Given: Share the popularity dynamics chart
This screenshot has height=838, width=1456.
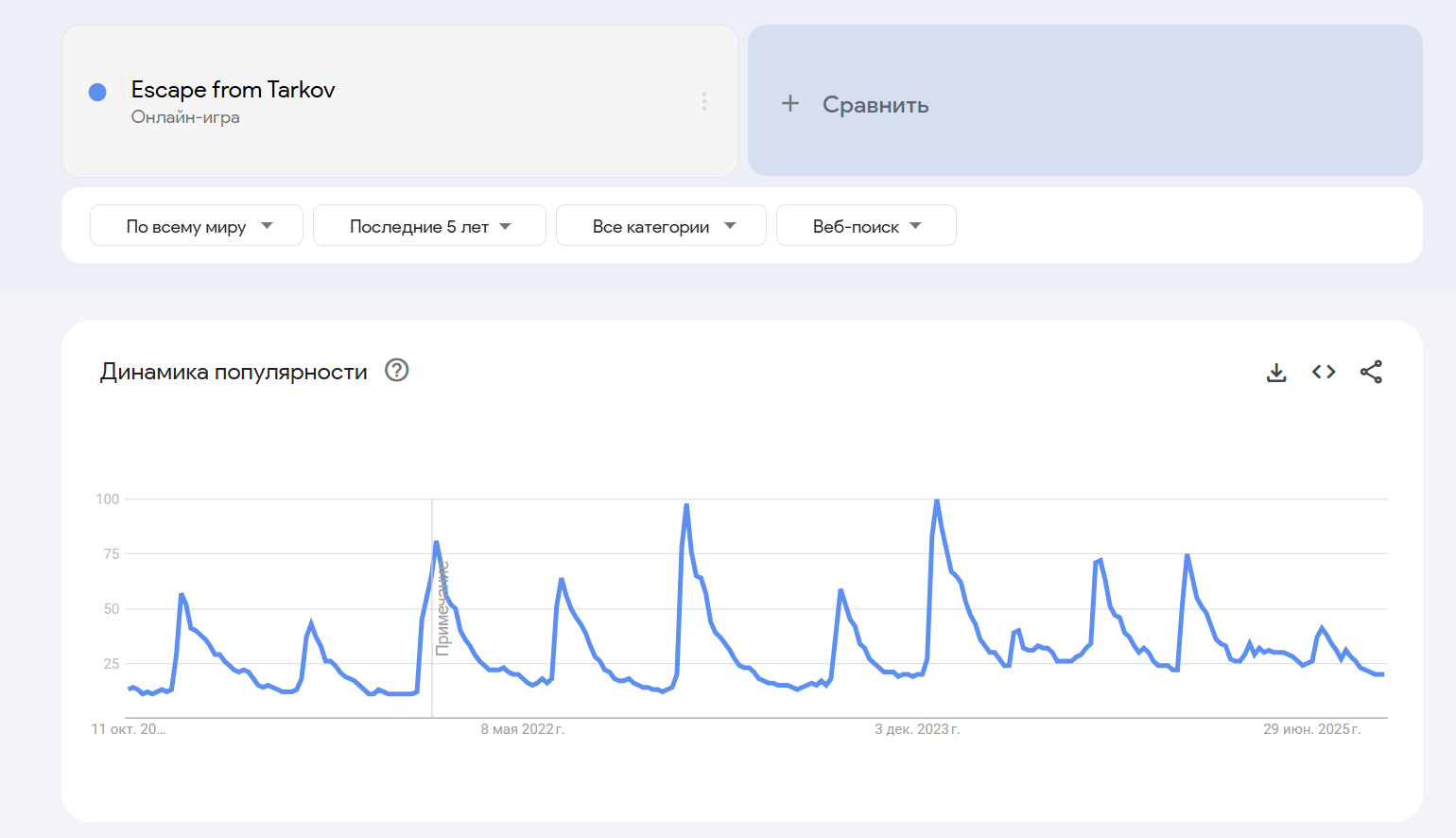Looking at the screenshot, I should click(1371, 372).
